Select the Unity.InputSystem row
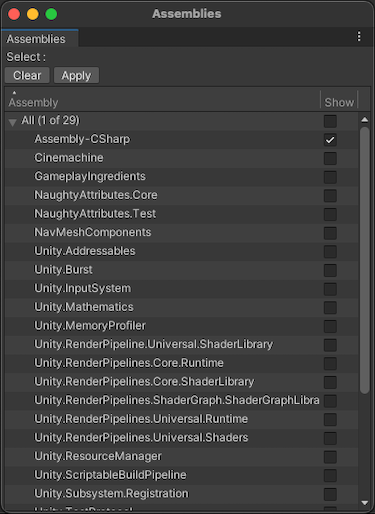 click(x=182, y=289)
